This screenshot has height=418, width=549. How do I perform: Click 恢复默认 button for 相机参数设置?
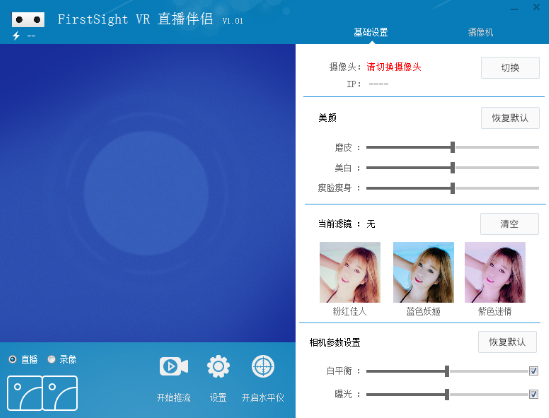click(x=507, y=342)
